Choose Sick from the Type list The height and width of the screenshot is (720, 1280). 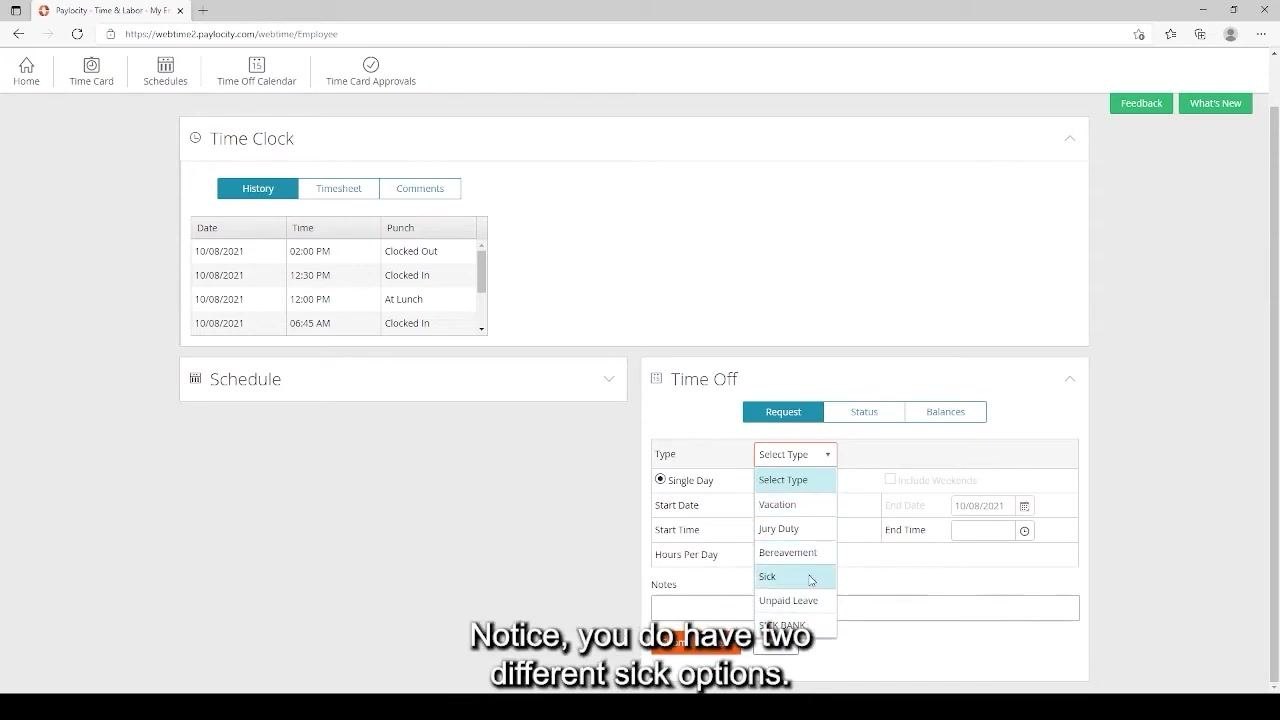pos(795,576)
